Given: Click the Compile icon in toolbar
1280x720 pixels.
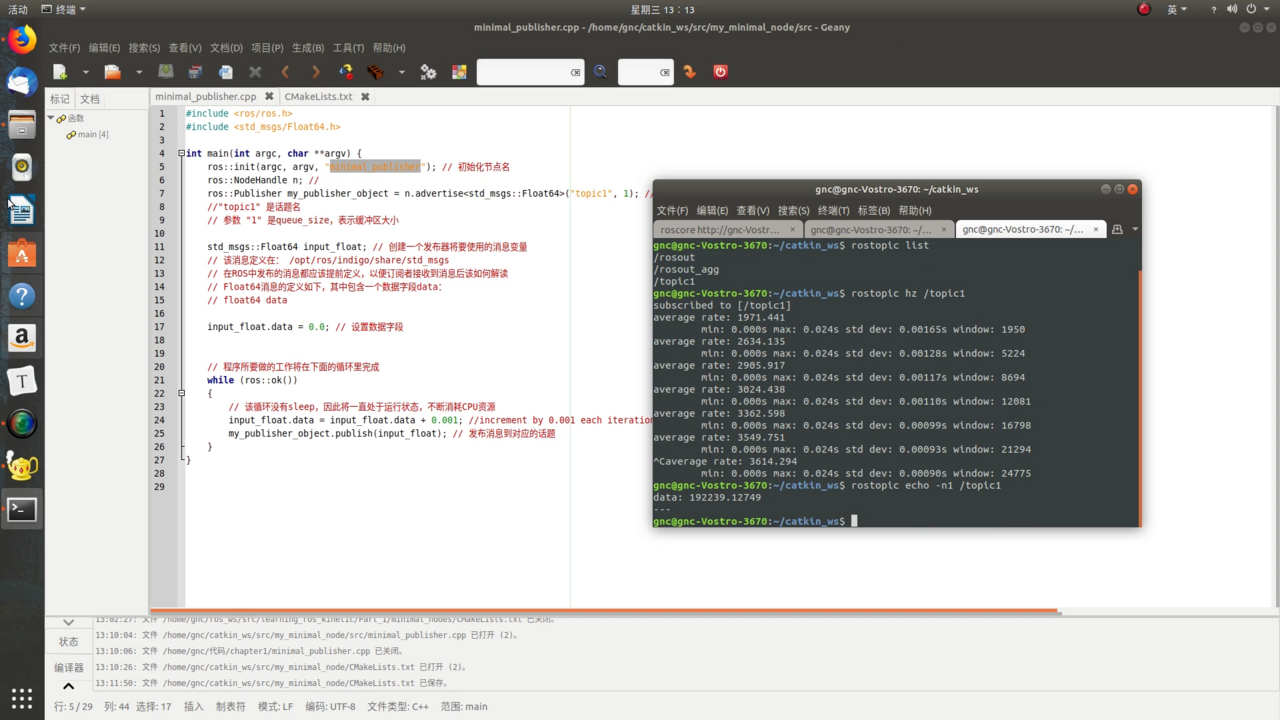Looking at the screenshot, I should coord(346,72).
